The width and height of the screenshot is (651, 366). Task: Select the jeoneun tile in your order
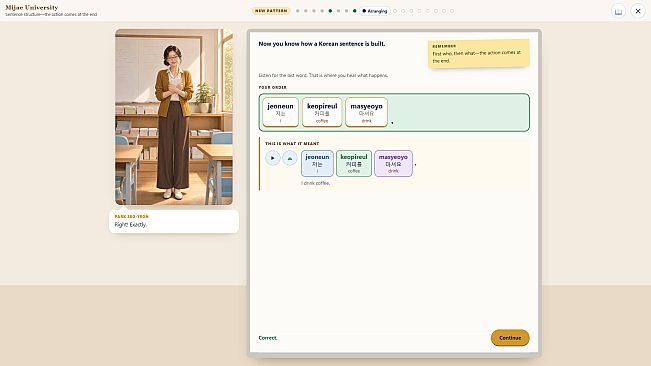pyautogui.click(x=280, y=112)
